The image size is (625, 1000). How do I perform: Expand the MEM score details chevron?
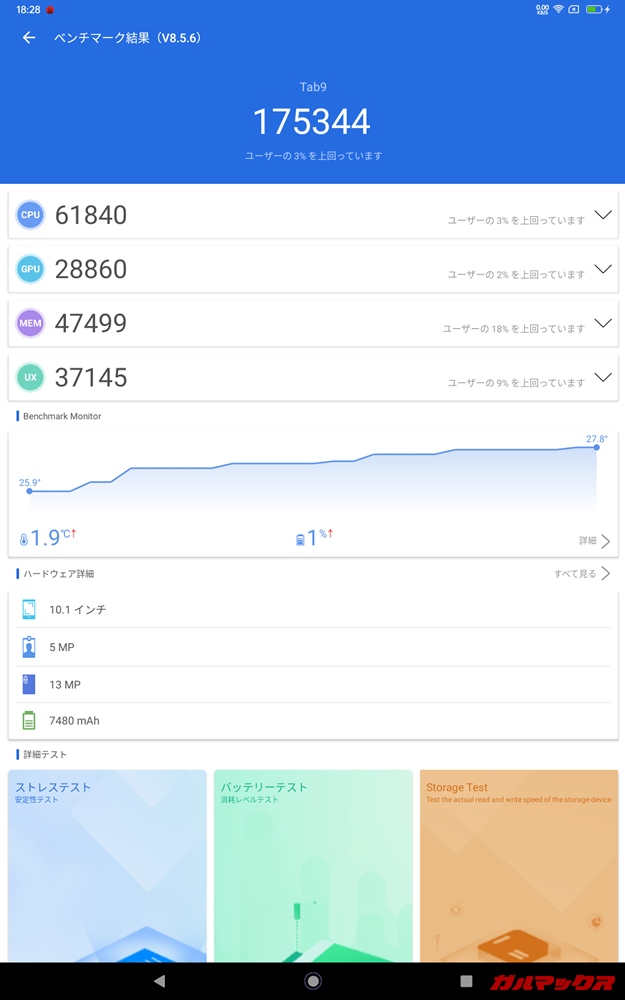[602, 323]
